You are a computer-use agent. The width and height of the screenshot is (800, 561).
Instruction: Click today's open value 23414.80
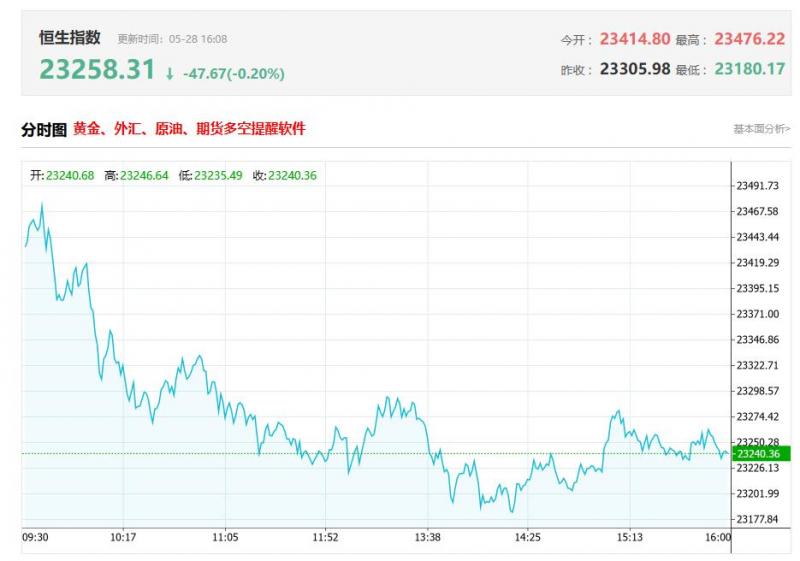635,39
